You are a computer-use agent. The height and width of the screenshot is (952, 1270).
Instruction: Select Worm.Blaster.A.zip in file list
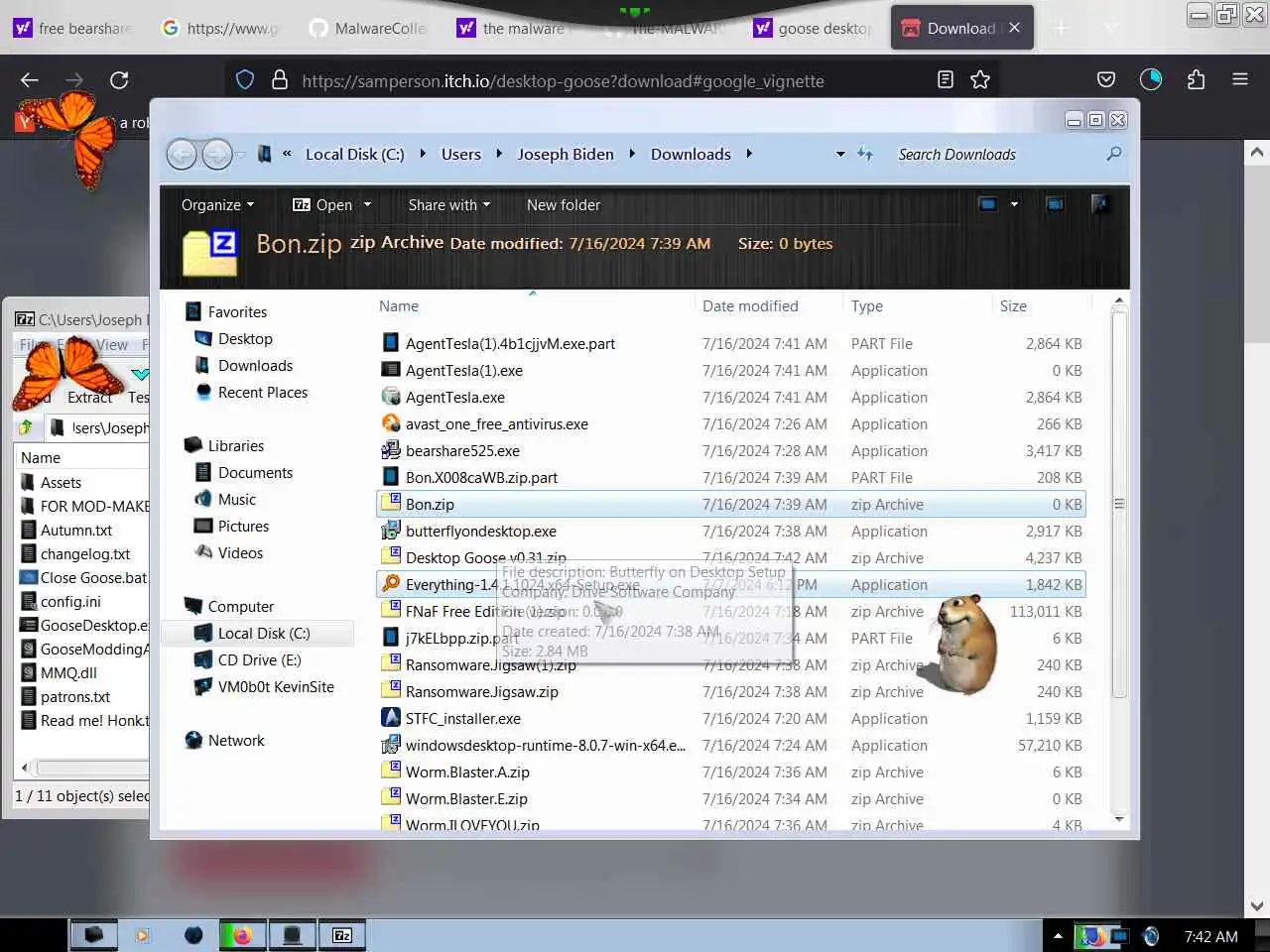click(467, 772)
